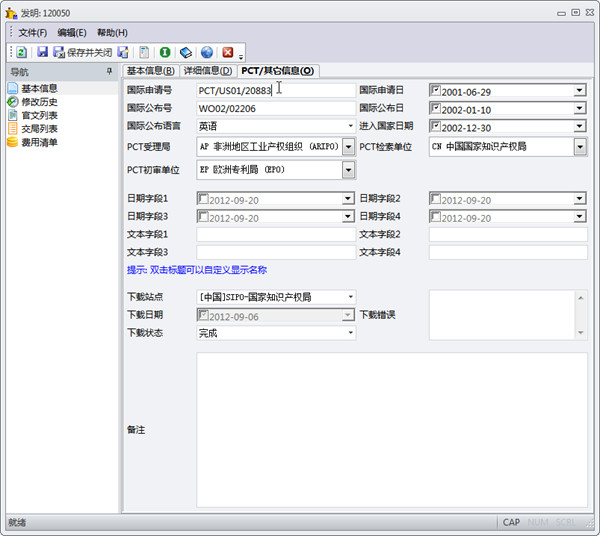
Task: Open the PCT初审单位 dropdown arrow
Action: (348, 170)
